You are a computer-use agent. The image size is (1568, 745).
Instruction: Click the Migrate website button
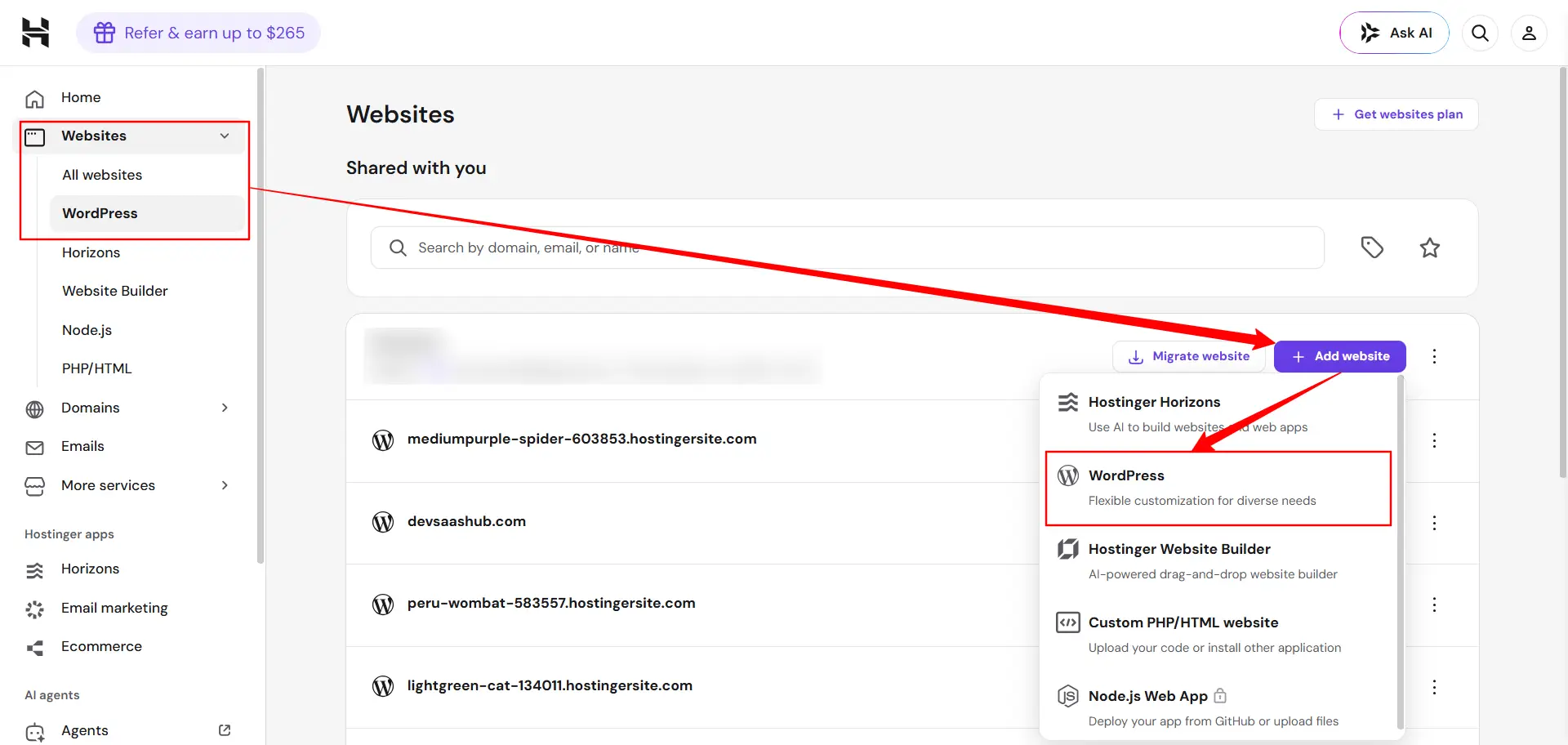click(1189, 356)
